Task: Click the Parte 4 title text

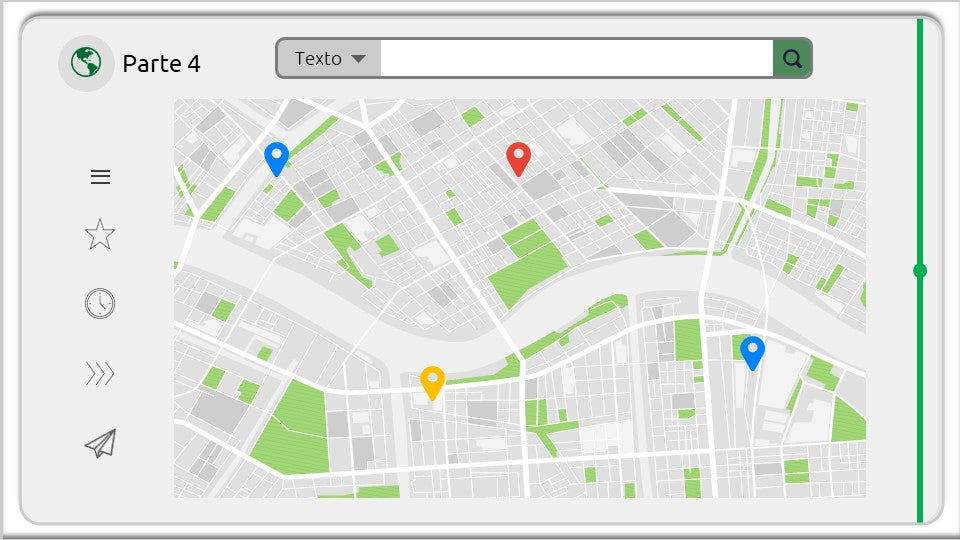Action: (x=162, y=64)
